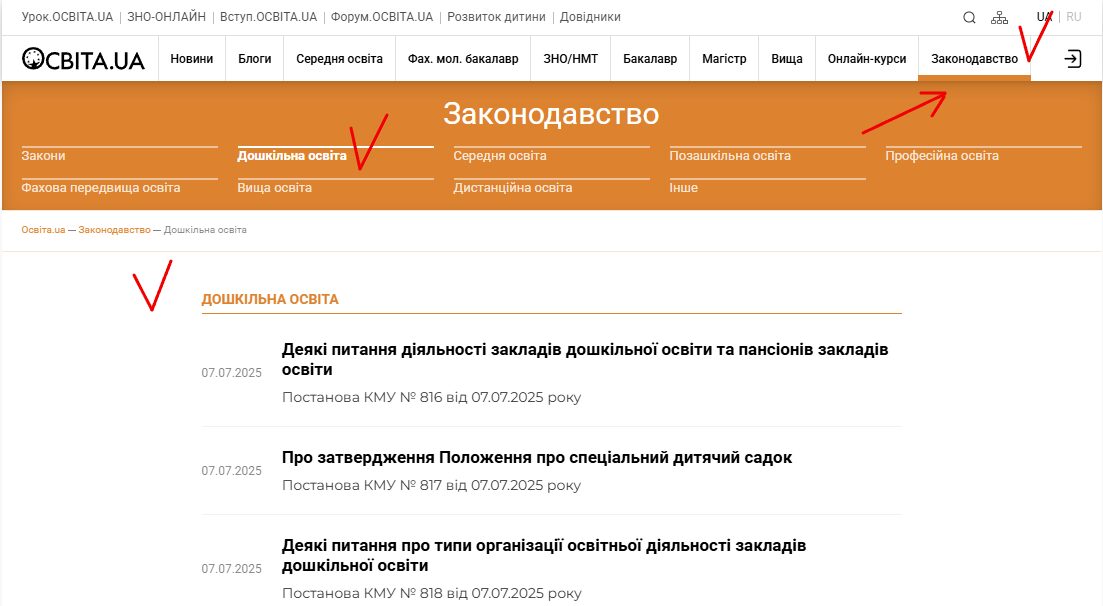1103x606 pixels.
Task: Click the Законодавство breadcrumb link
Action: (113, 230)
